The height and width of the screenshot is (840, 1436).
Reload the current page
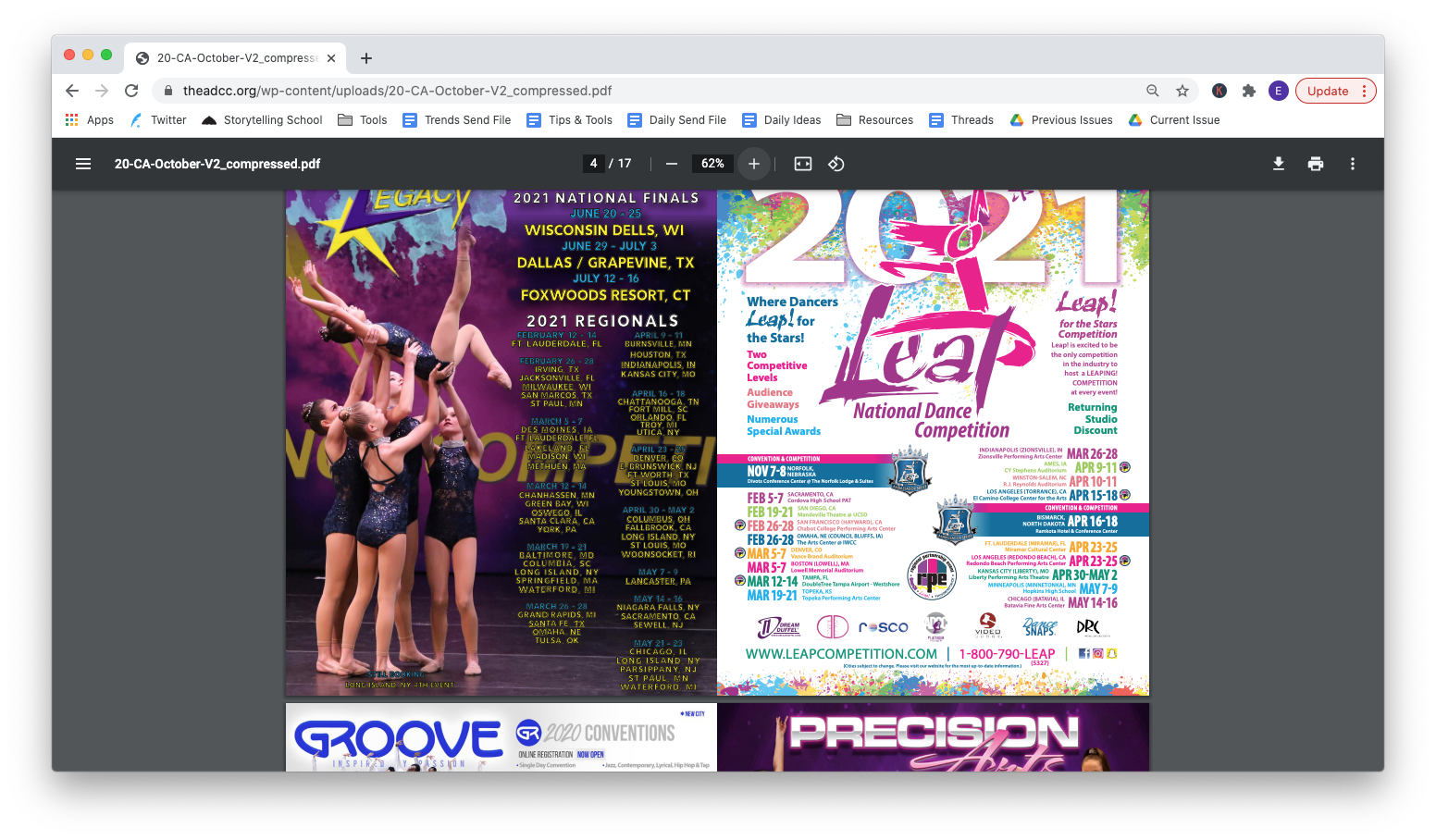click(131, 91)
